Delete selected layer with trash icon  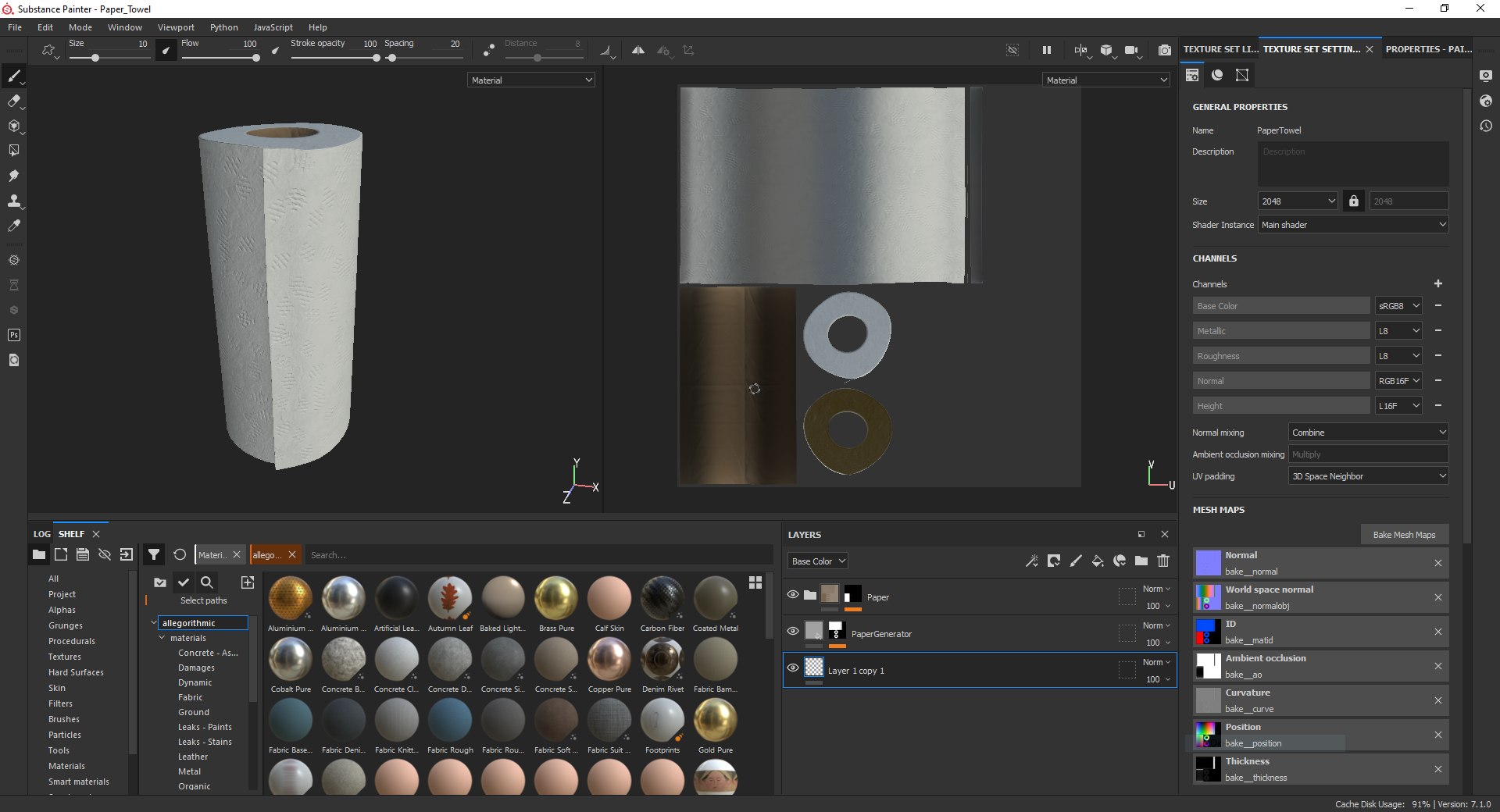(x=1163, y=561)
